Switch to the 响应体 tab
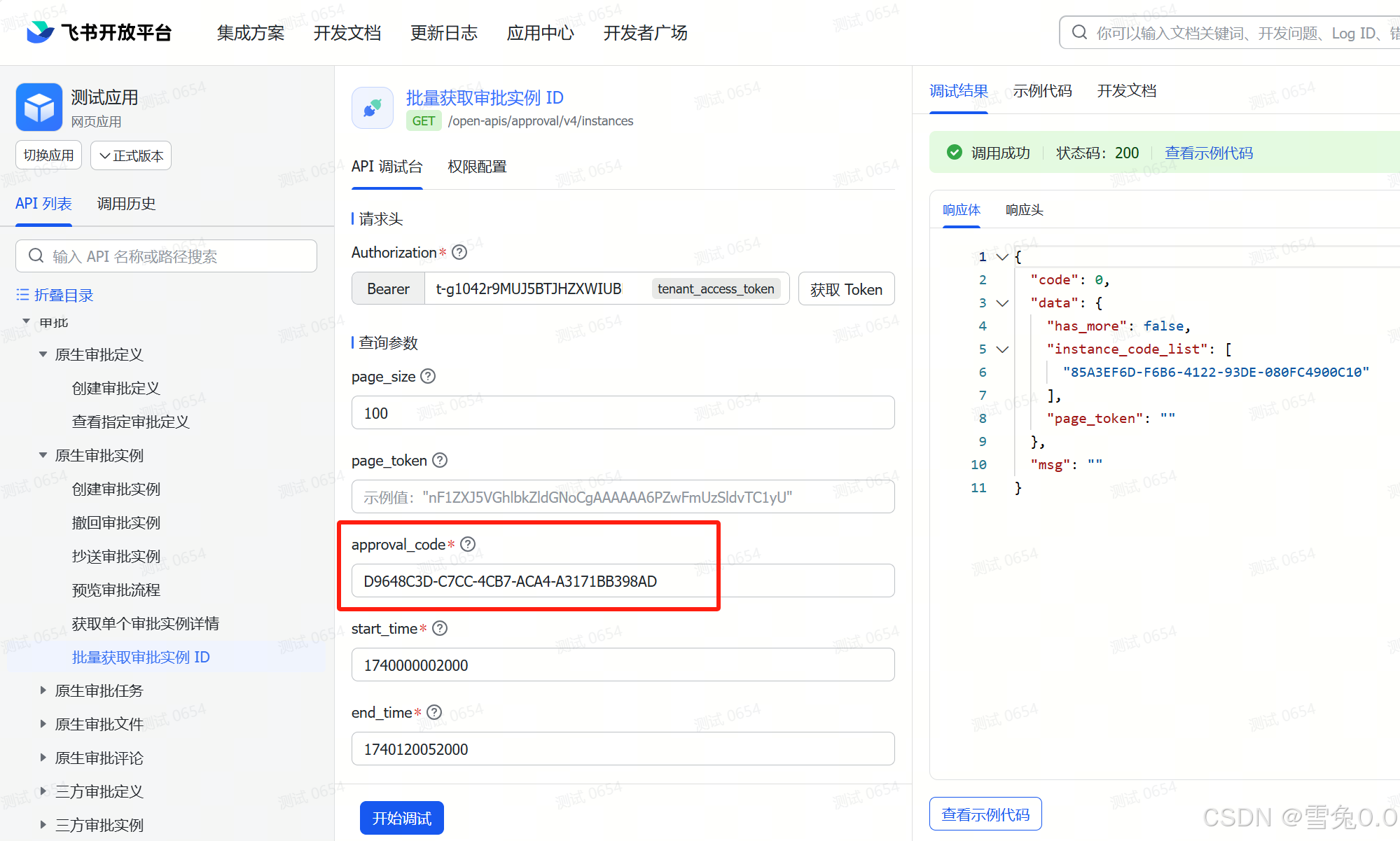 point(962,210)
